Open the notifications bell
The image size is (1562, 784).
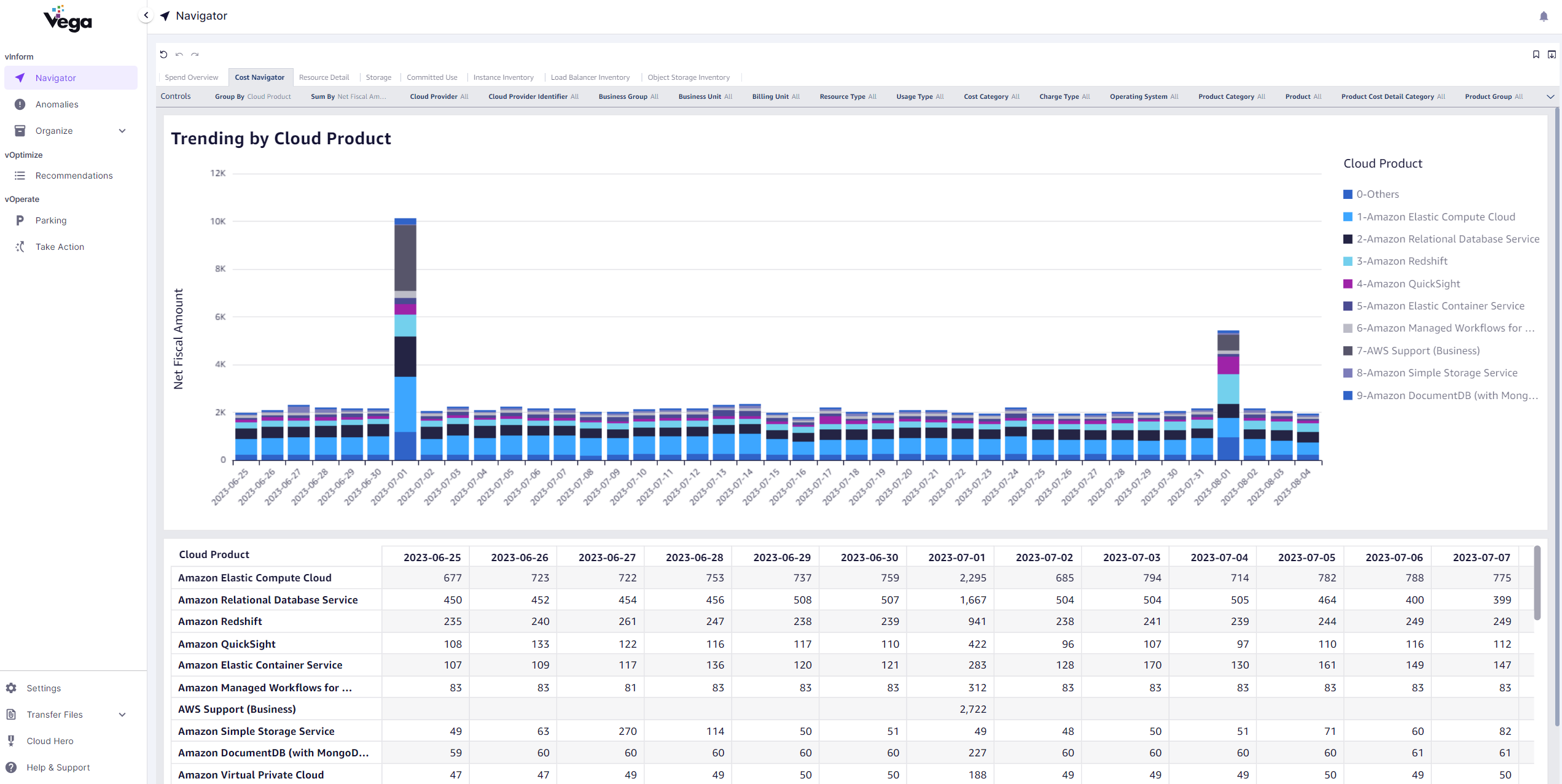coord(1544,17)
